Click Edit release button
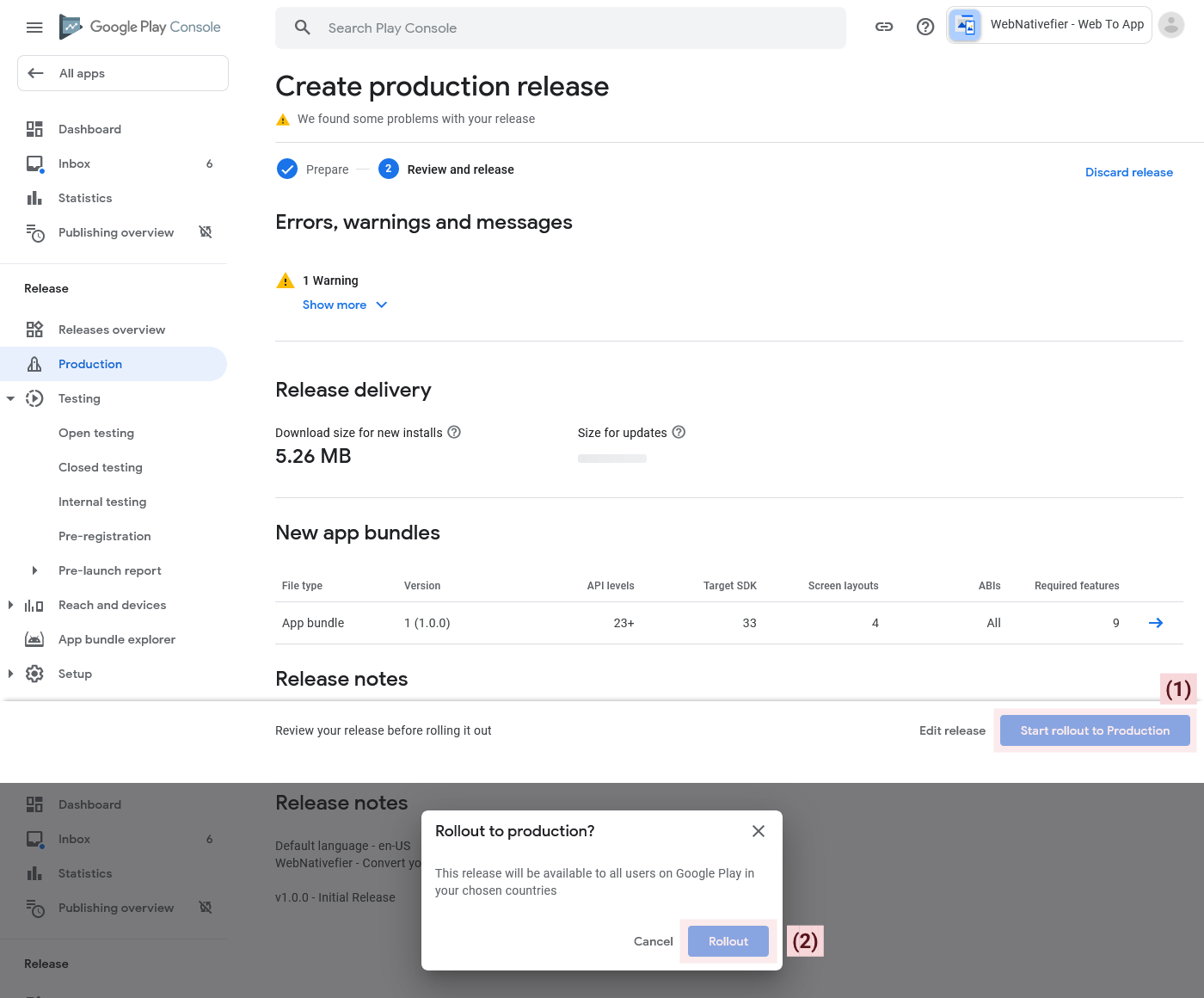 coord(952,730)
